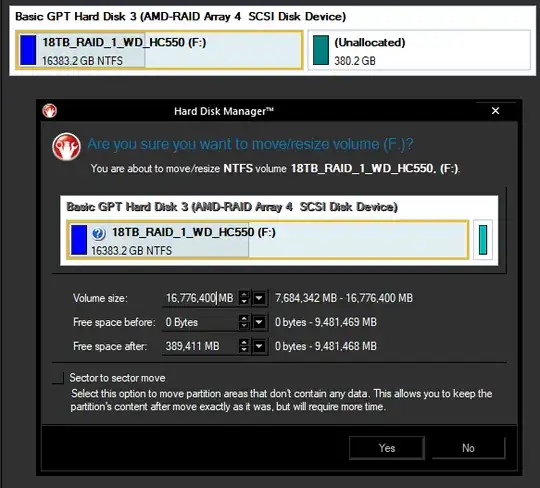Click the '7,684,342 MB - 16,776,400 MB' range text
This screenshot has width=540, height=488.
tap(344, 298)
